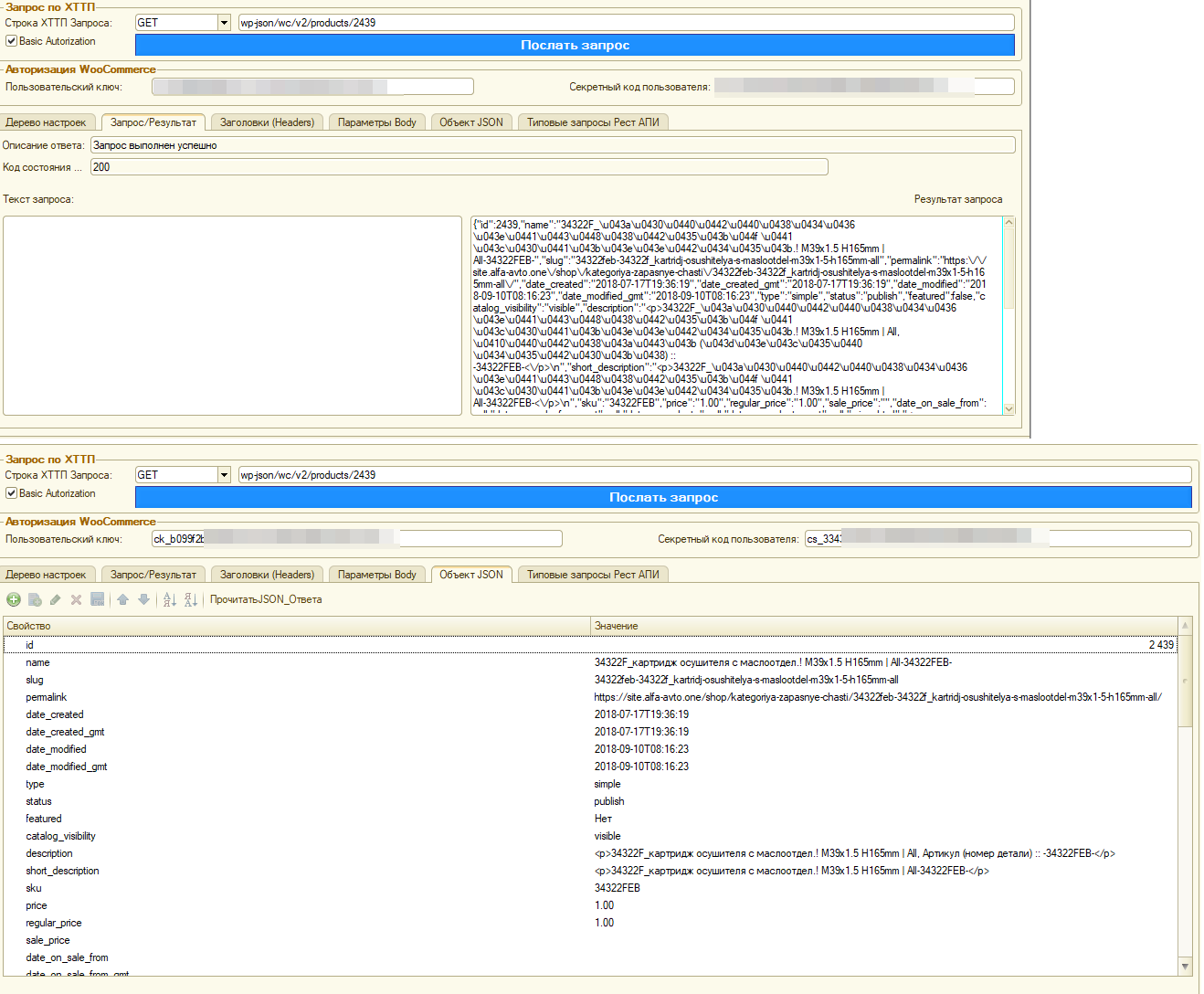The width and height of the screenshot is (1204, 994).
Task: Select the catalog_visibility property row
Action: pyautogui.click(x=590, y=836)
